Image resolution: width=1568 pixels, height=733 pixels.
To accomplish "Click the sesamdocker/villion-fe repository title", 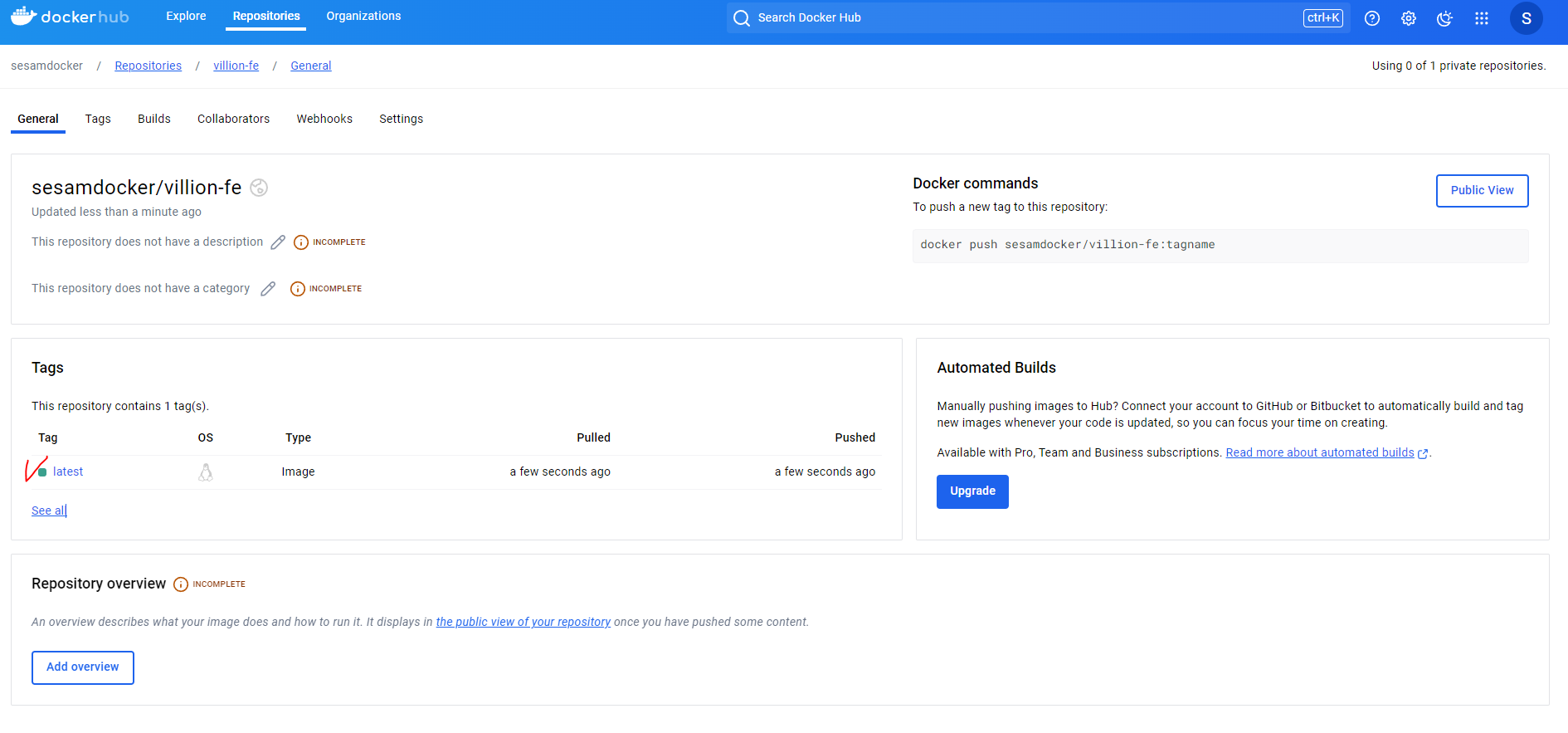I will click(137, 188).
